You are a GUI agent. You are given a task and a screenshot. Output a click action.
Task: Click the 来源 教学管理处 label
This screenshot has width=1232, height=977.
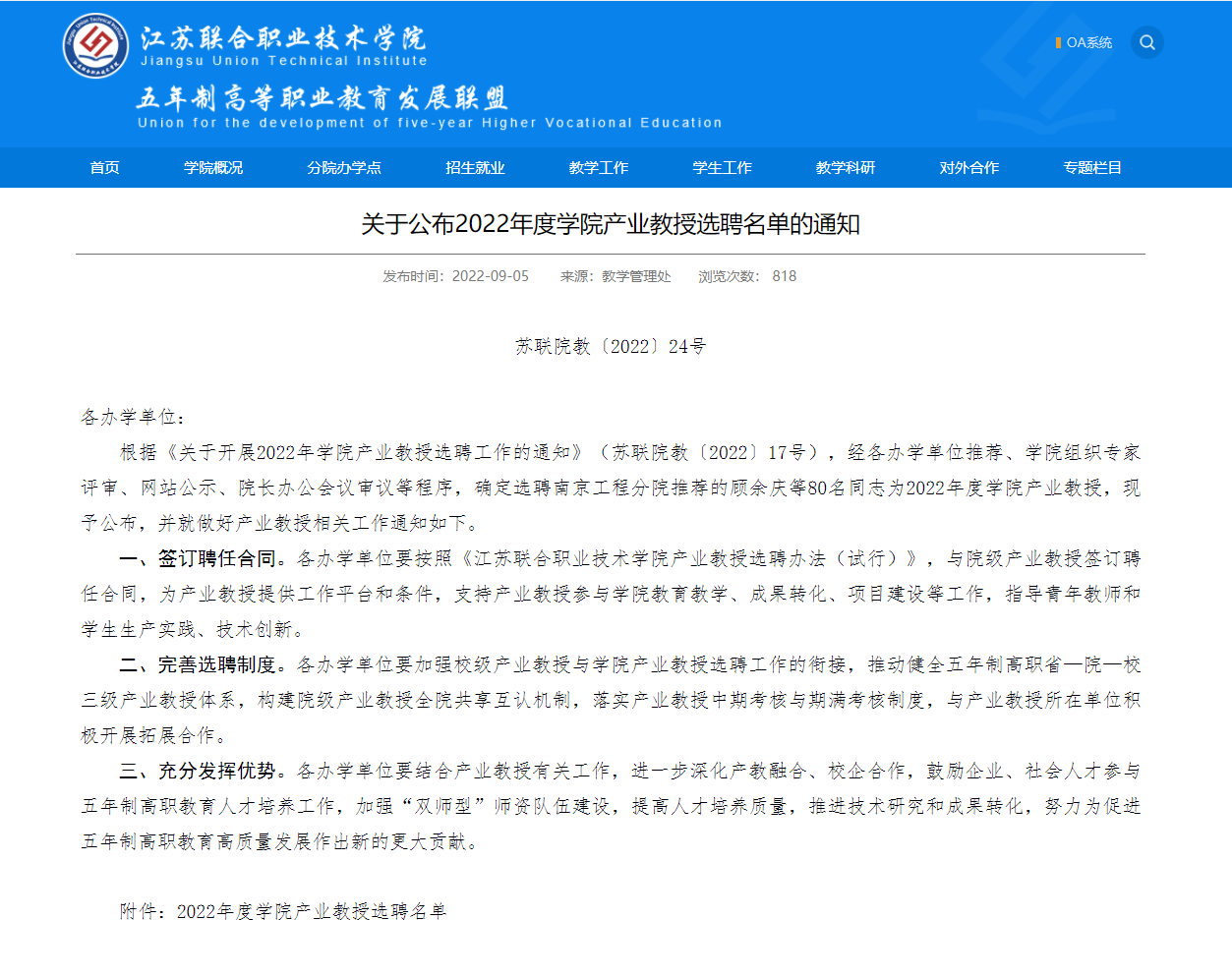click(x=616, y=277)
